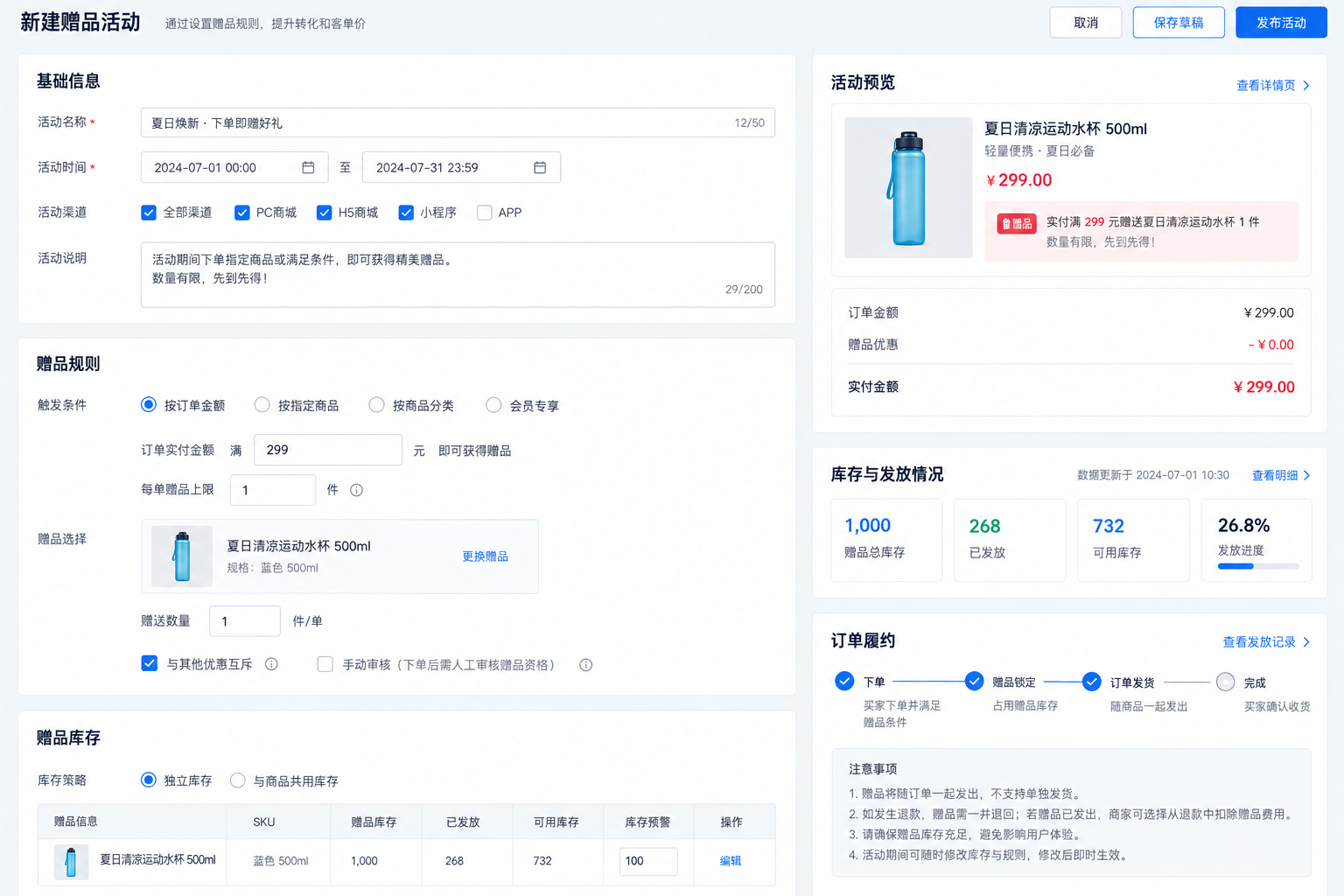
Task: Click large bottle image in 活动预览
Action: (x=908, y=188)
